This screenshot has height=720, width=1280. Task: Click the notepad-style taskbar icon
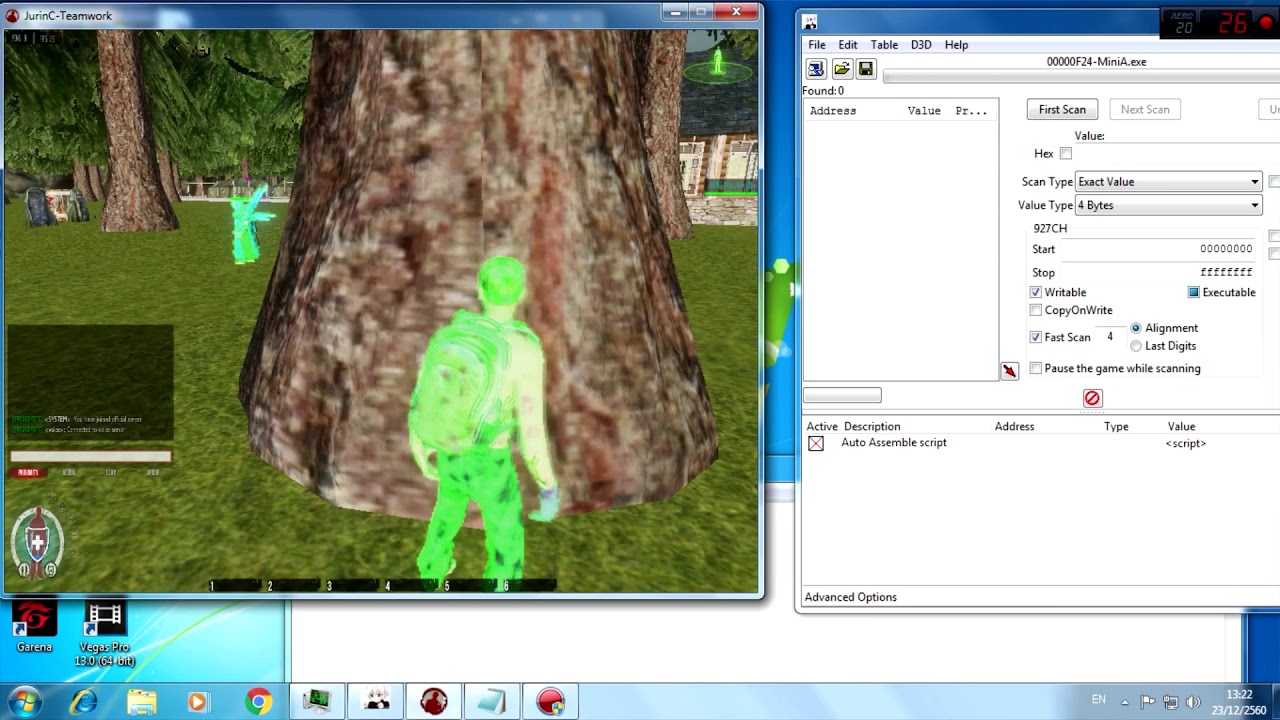point(492,702)
